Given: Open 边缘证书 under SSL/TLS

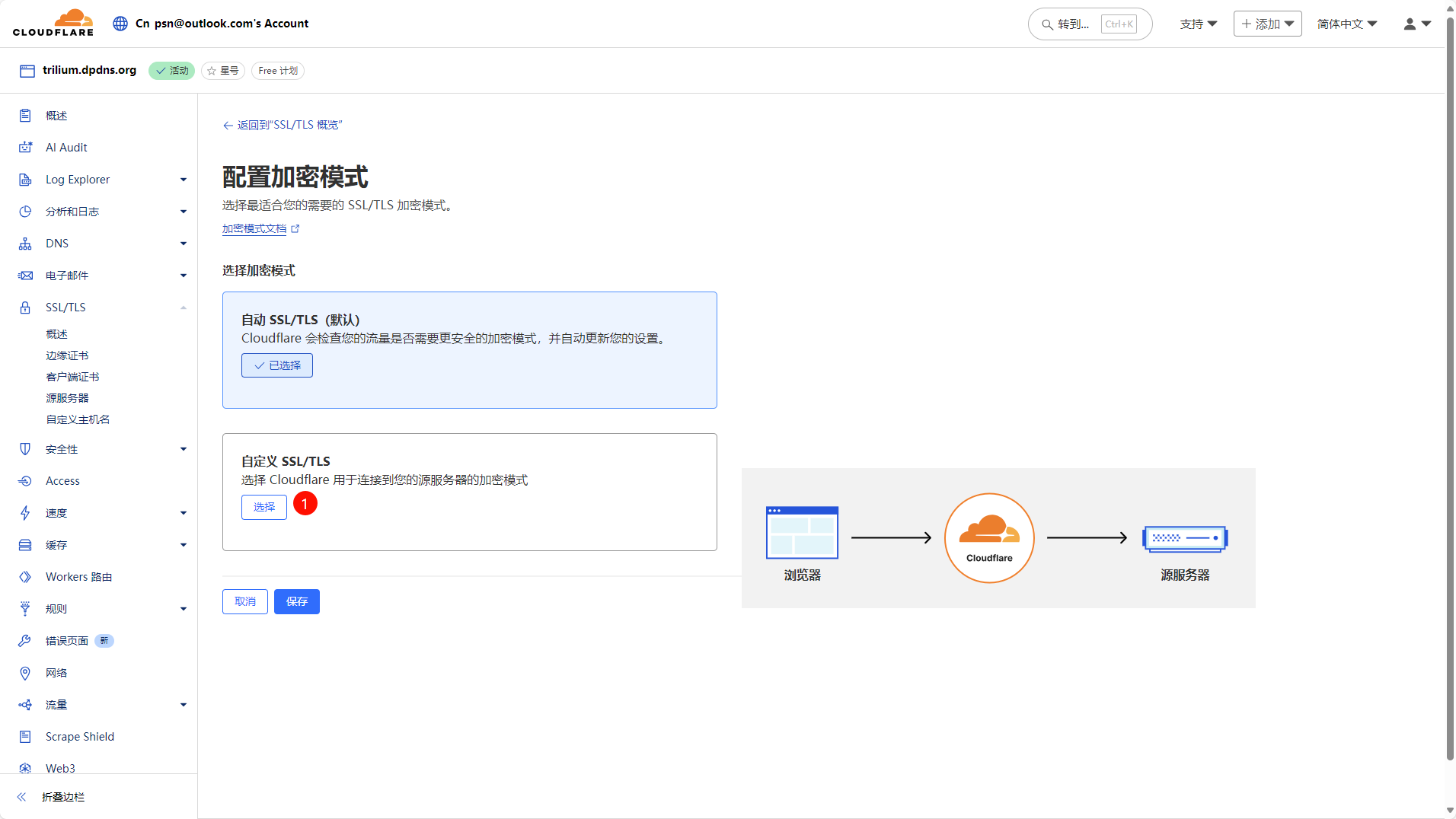Looking at the screenshot, I should [67, 355].
